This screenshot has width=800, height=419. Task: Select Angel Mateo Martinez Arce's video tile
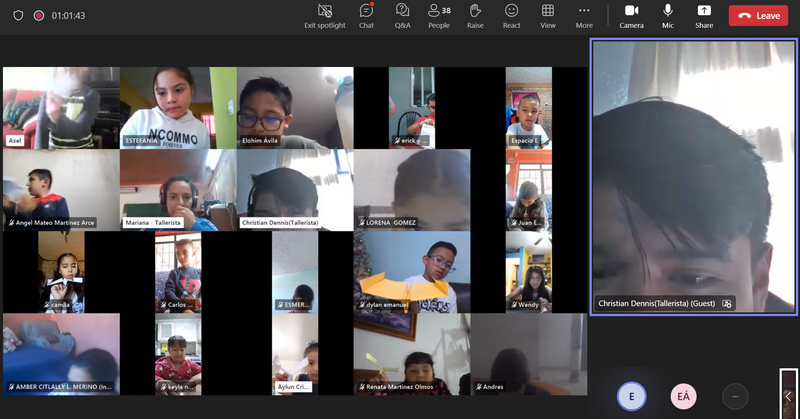(61, 190)
